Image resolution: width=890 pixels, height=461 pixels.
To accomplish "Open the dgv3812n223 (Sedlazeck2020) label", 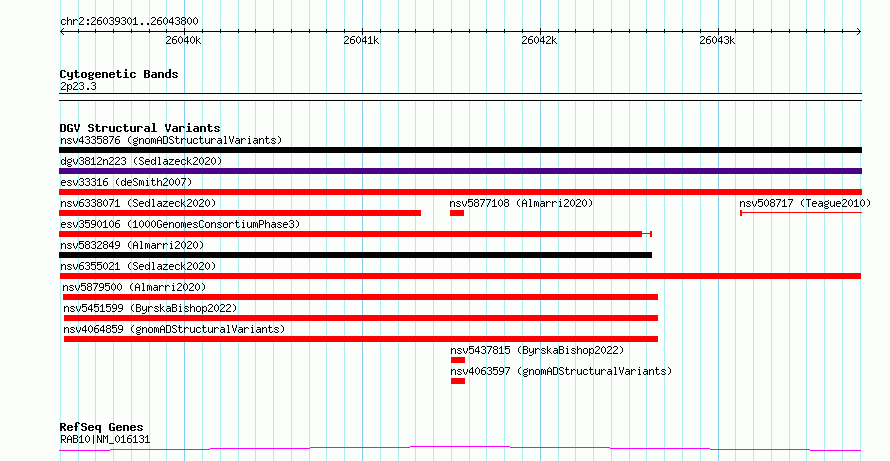I will click(141, 161).
